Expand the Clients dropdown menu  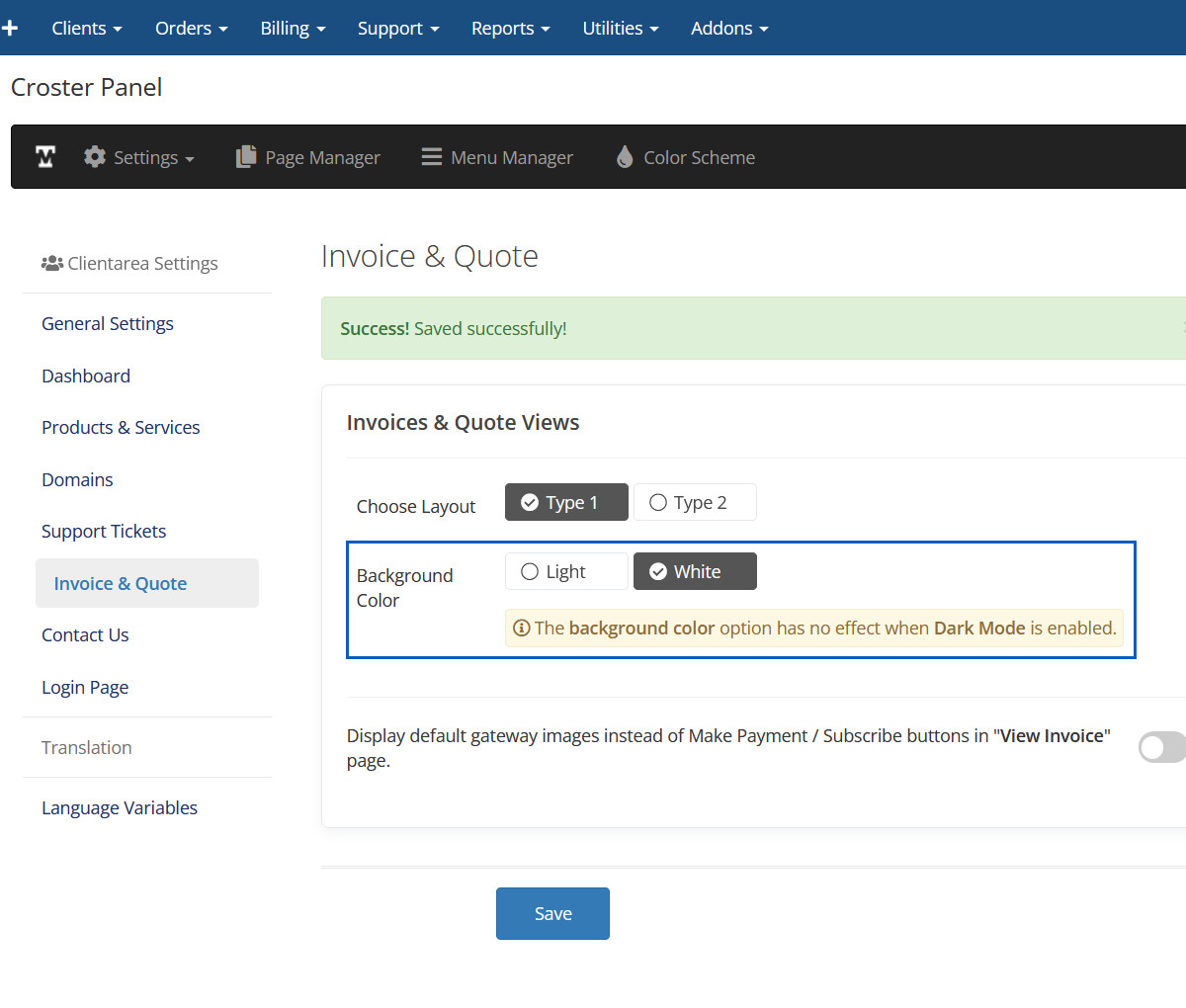tap(87, 28)
